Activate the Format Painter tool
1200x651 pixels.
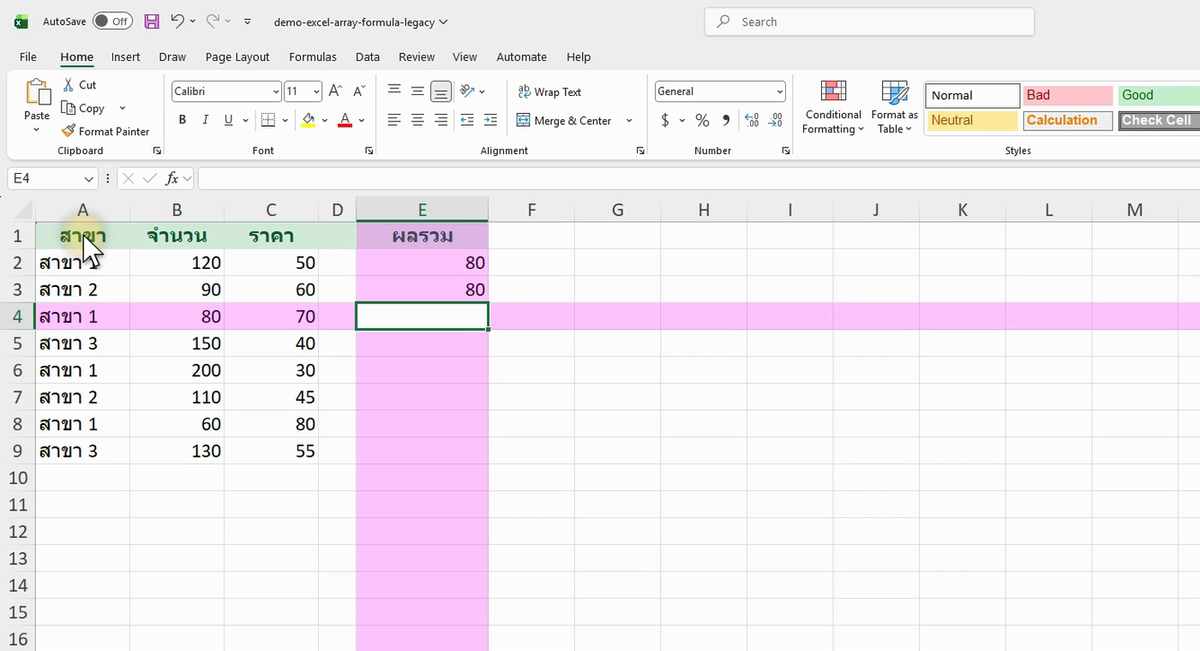tap(105, 131)
